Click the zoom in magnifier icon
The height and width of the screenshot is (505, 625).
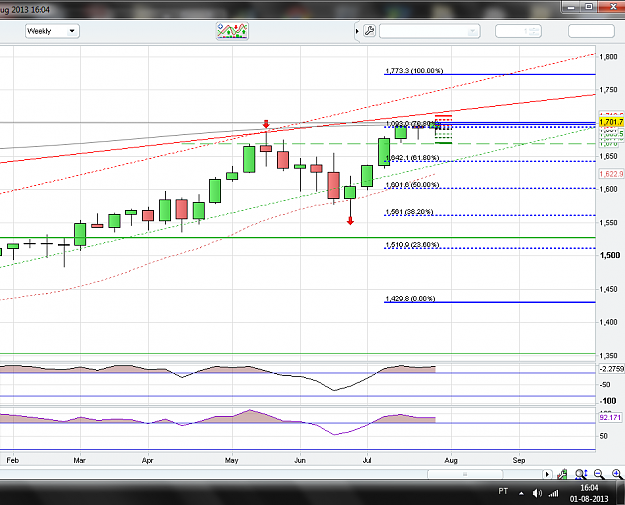[x=617, y=474]
